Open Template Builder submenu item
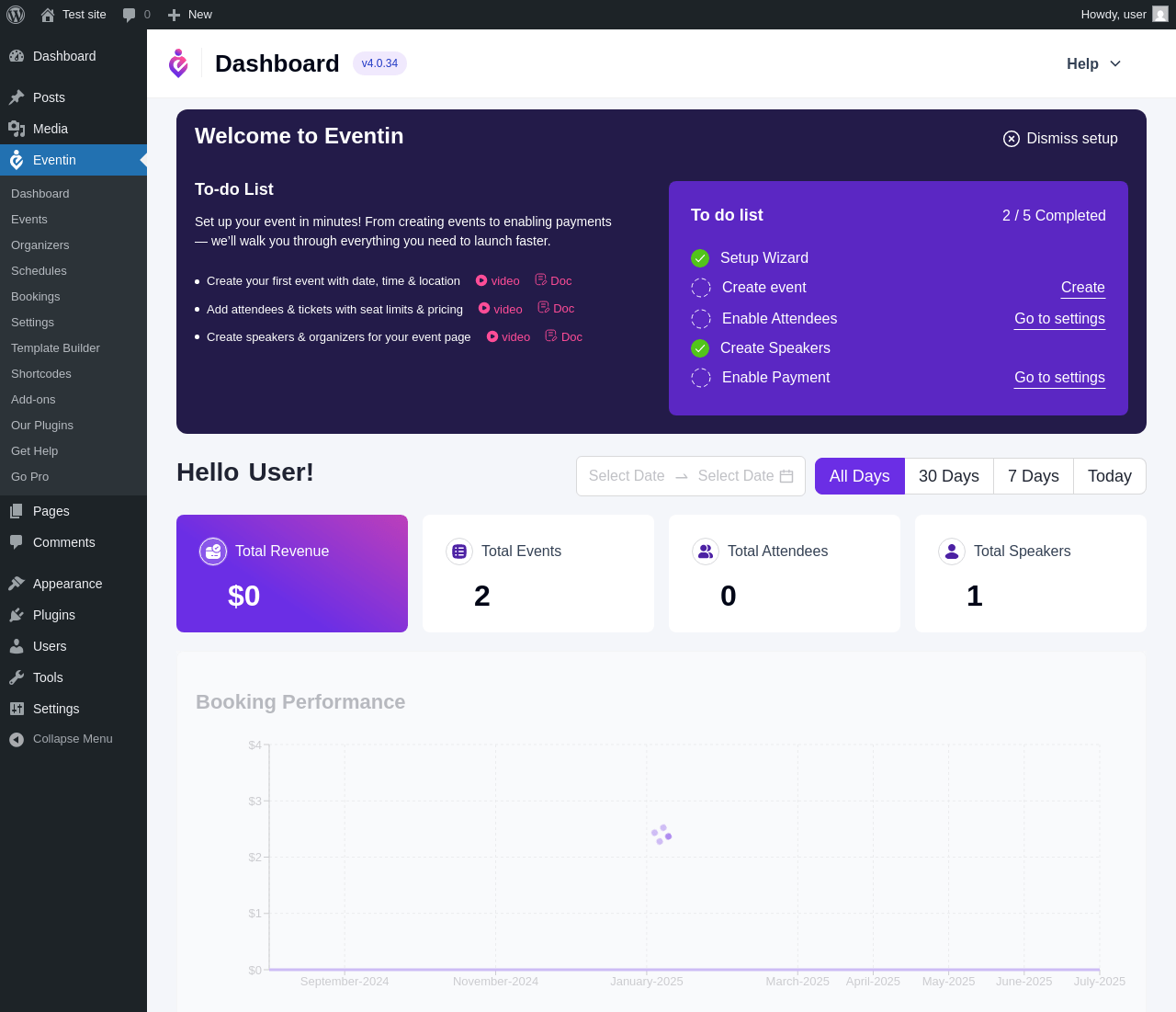 (x=55, y=348)
